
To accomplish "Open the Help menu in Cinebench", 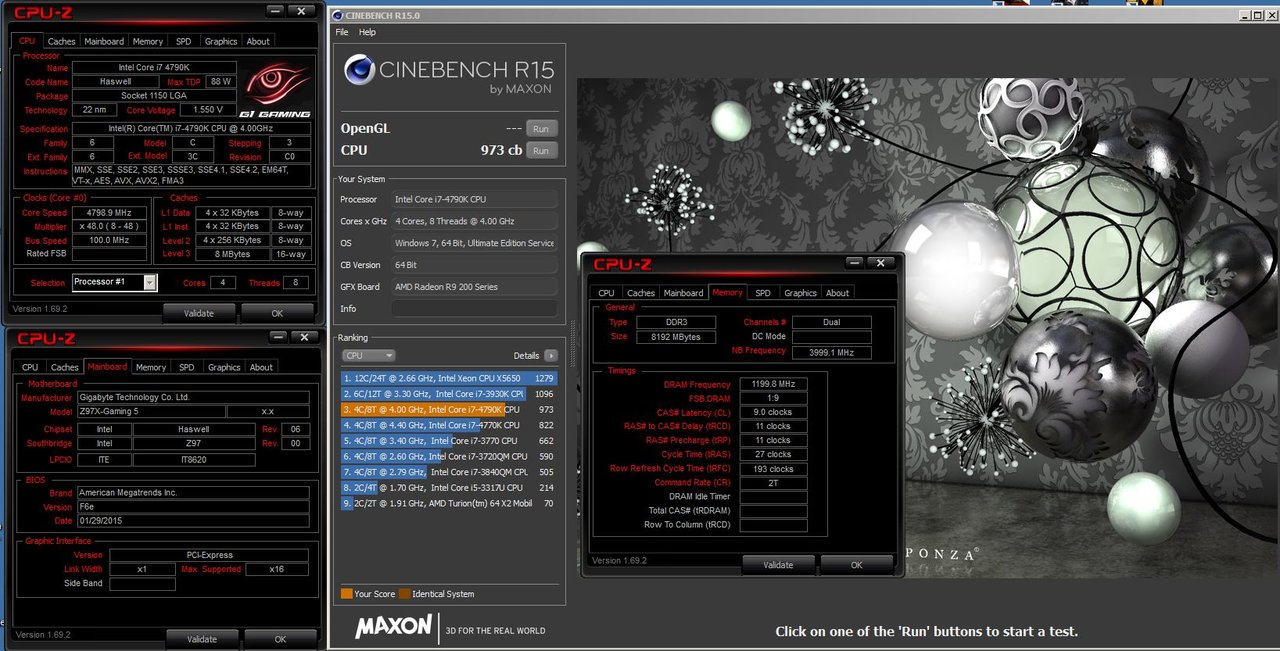I will coord(367,32).
